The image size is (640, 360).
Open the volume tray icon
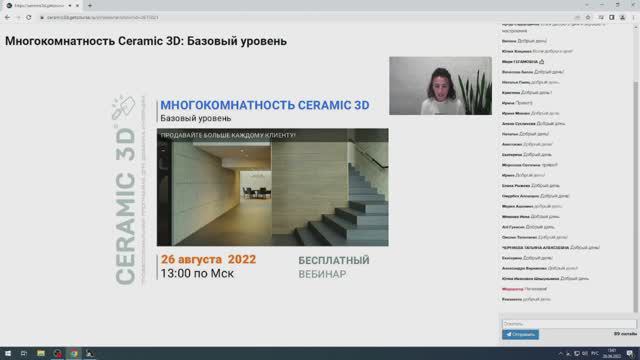pos(585,353)
